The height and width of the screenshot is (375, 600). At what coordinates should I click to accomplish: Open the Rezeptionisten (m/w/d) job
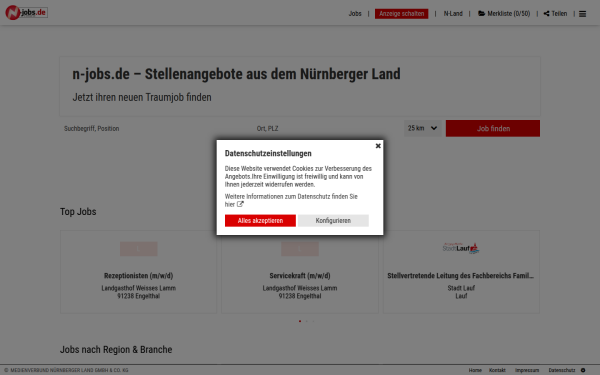click(139, 276)
